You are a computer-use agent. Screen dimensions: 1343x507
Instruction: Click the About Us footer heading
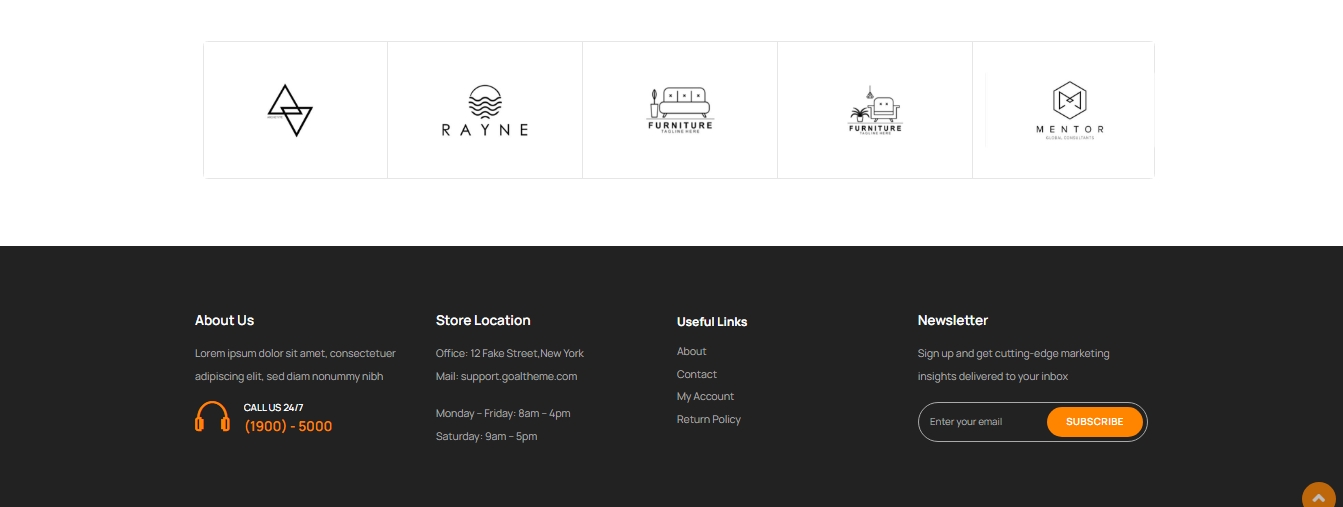(x=224, y=321)
